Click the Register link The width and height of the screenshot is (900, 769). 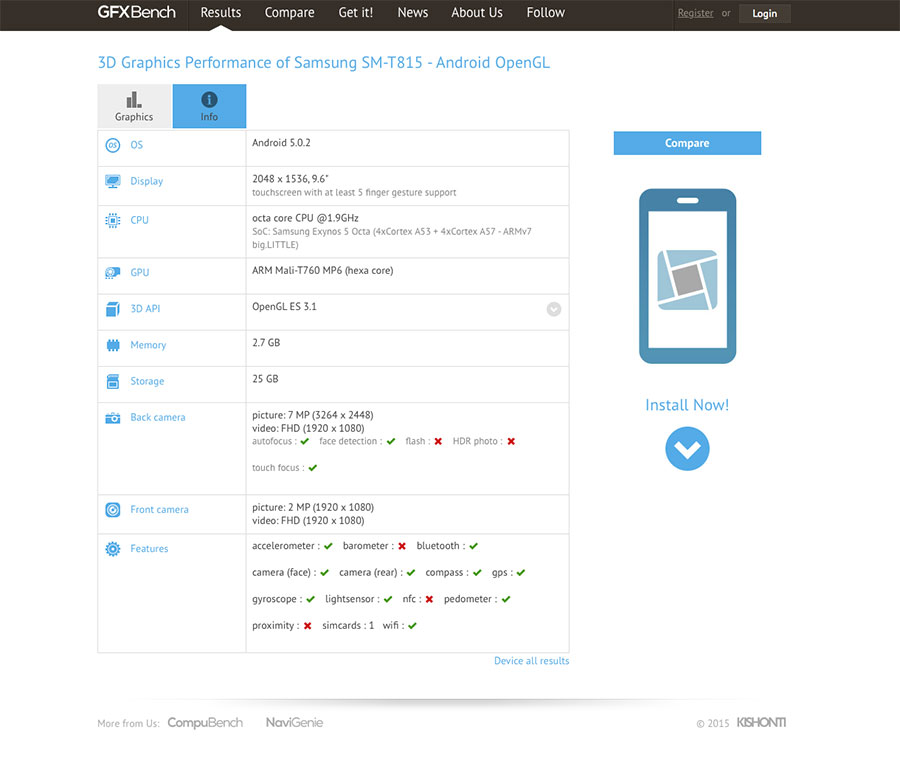[x=695, y=13]
